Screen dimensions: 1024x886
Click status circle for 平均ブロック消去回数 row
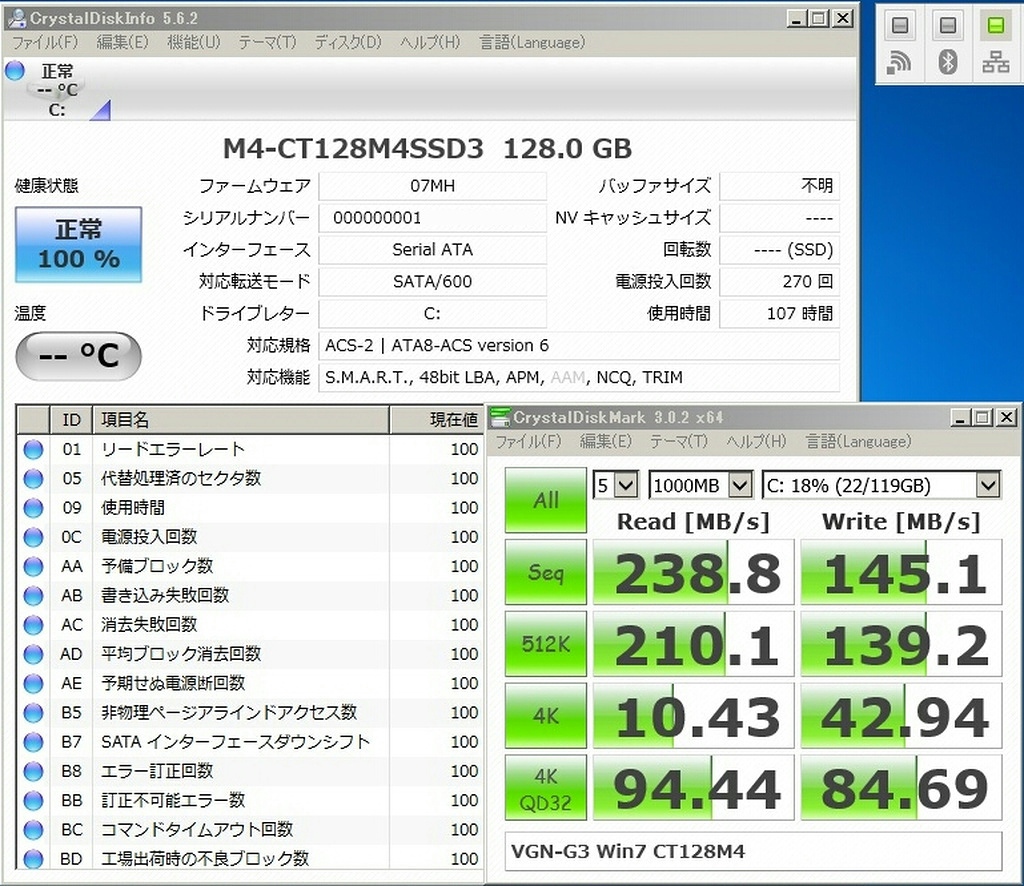(x=33, y=654)
